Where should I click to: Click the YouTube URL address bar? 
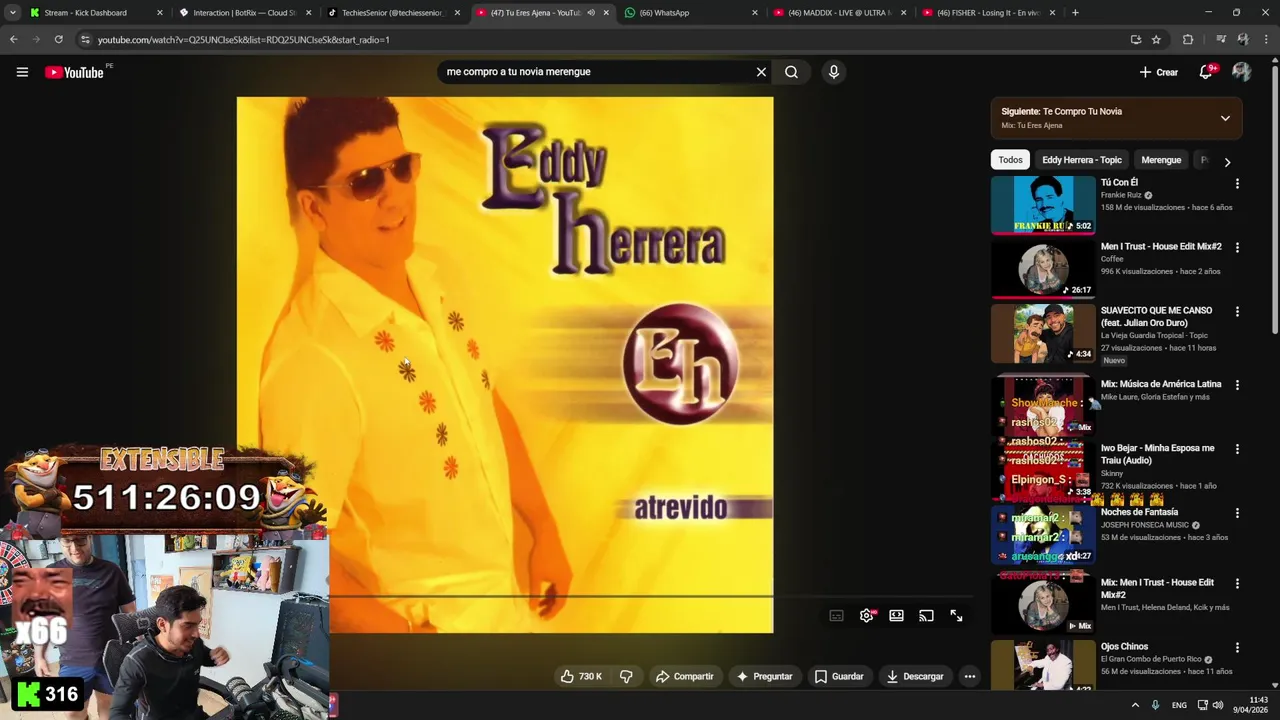click(600, 40)
